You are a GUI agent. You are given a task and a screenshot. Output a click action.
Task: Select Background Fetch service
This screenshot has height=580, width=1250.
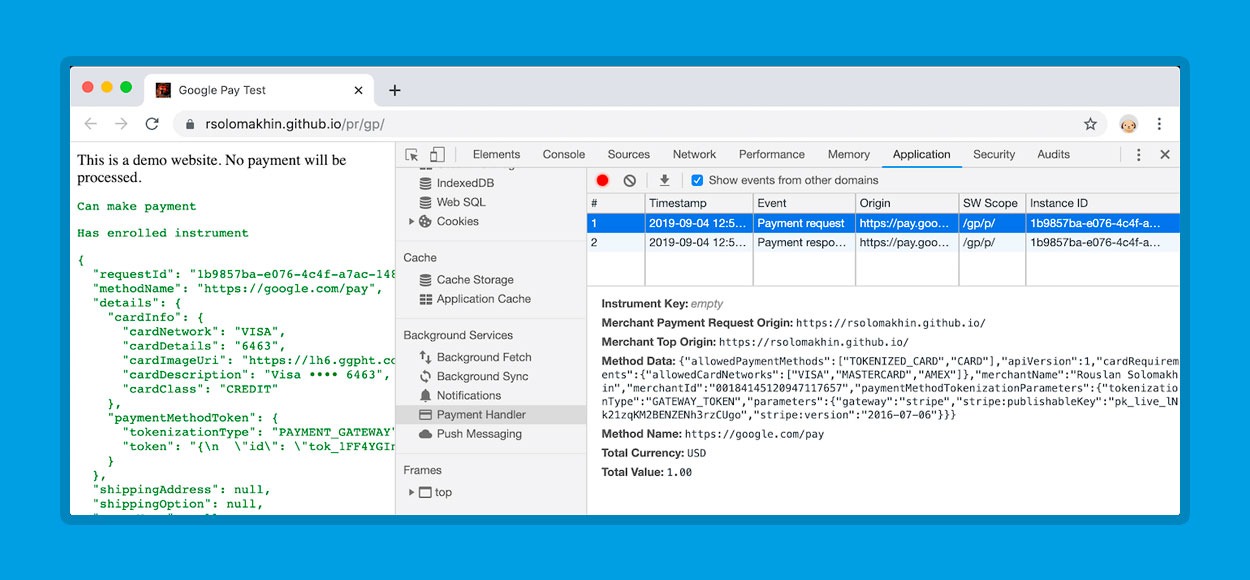click(484, 357)
